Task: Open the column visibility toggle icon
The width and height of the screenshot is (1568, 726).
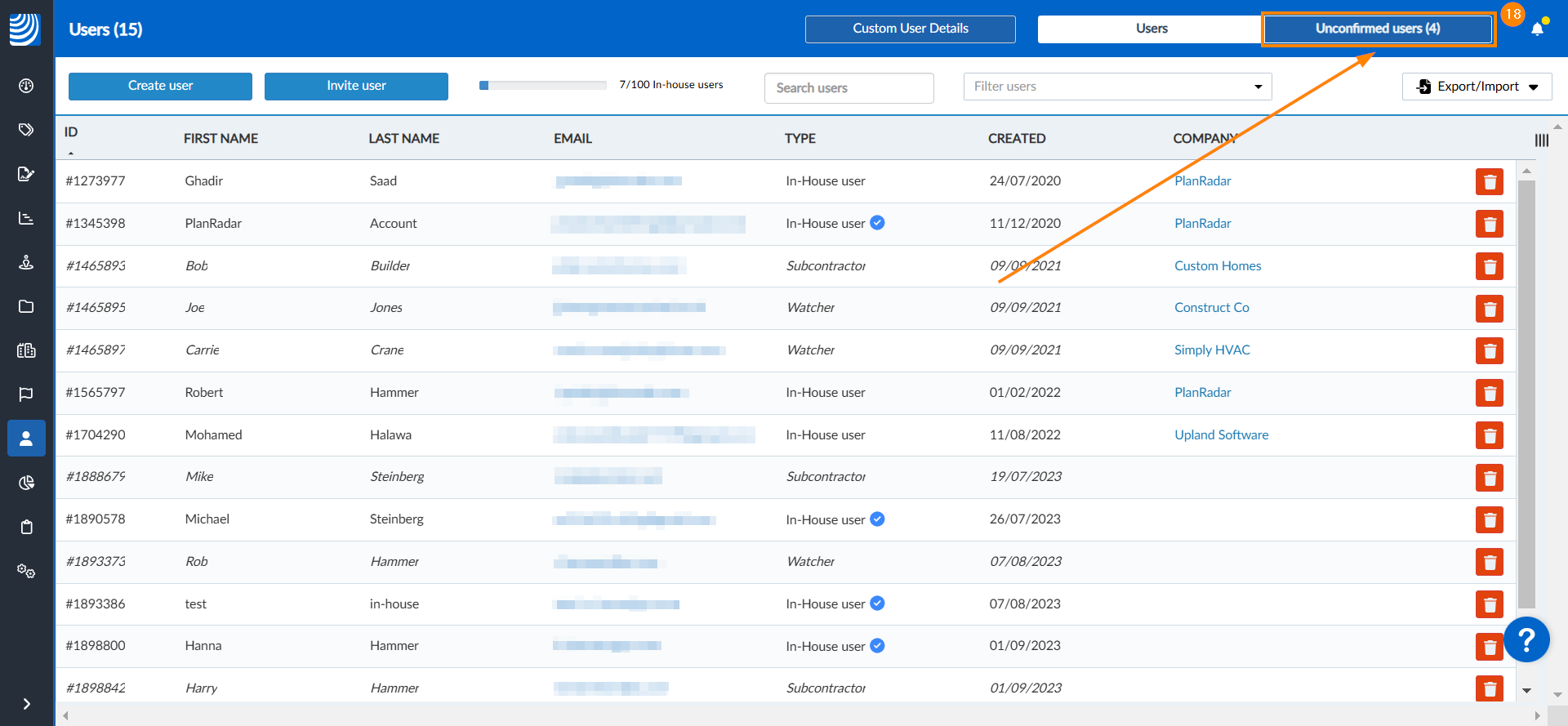Action: 1541,140
